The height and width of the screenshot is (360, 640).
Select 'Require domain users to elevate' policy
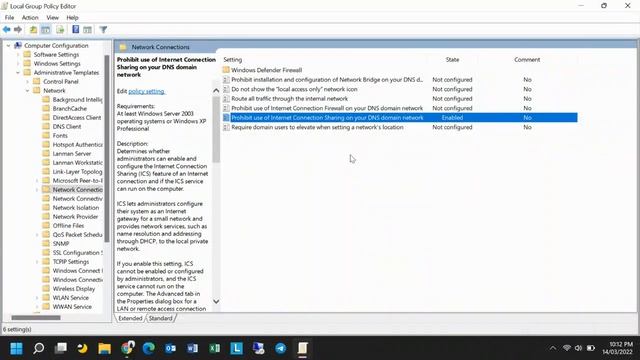pos(317,127)
